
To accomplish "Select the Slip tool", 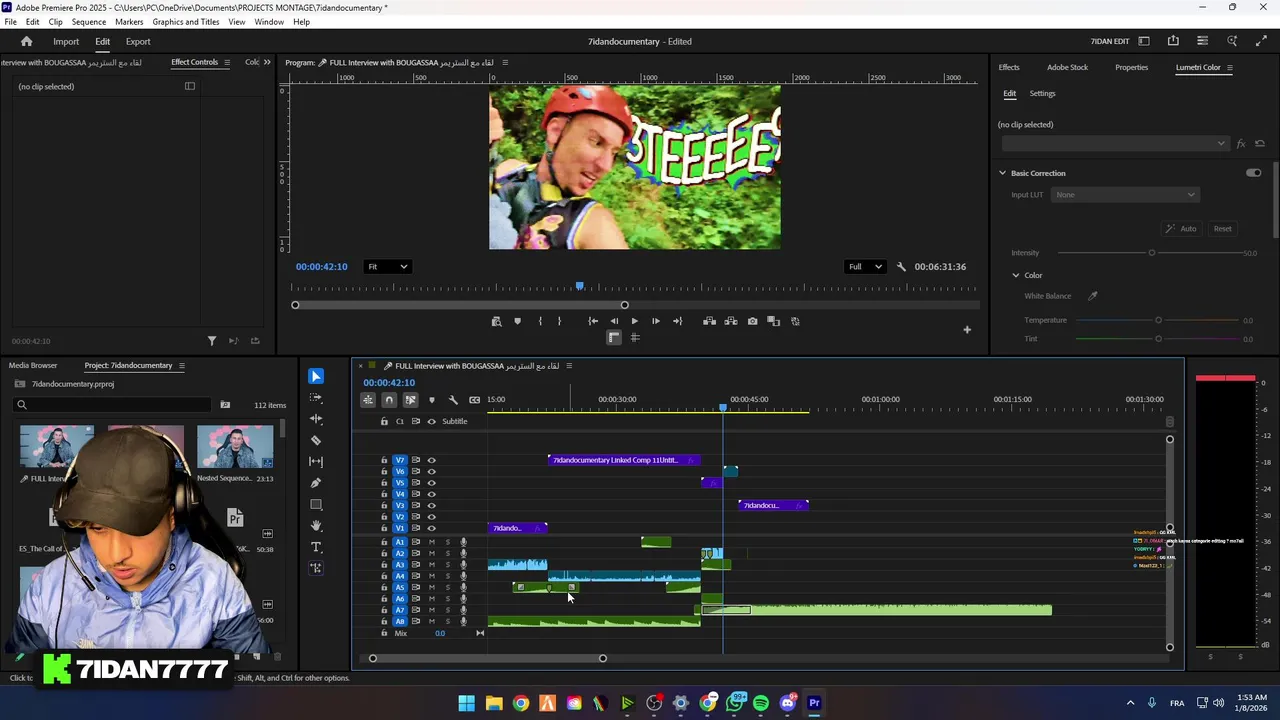I will [316, 461].
